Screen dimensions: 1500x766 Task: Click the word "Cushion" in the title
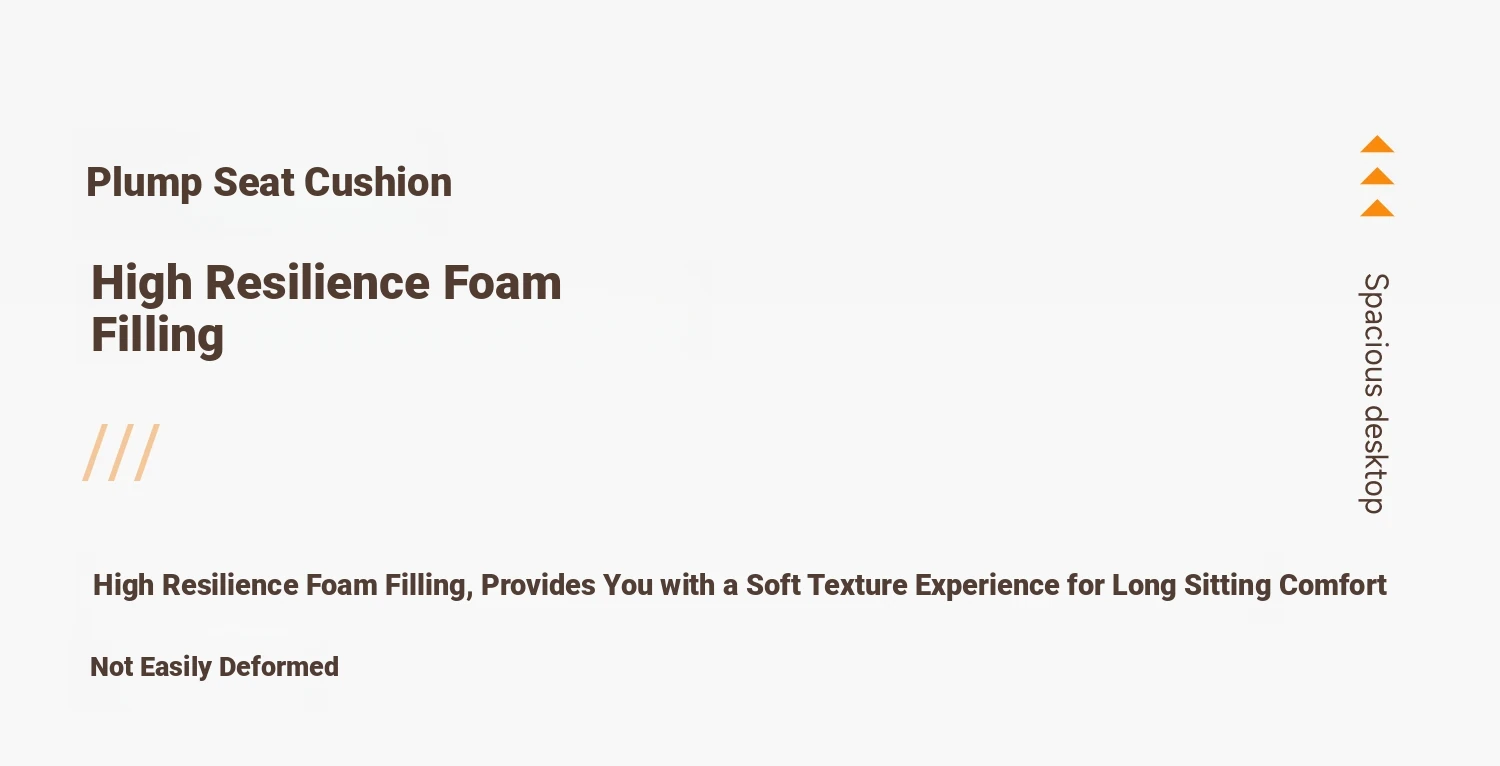(378, 183)
